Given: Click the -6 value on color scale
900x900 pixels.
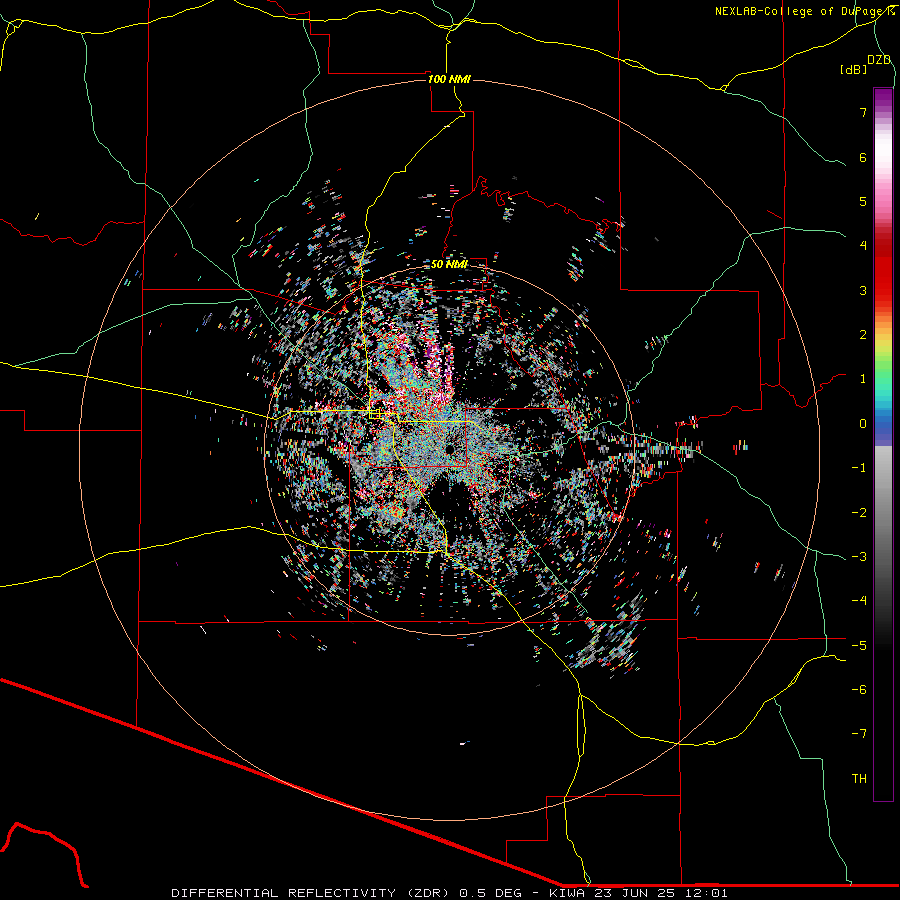Looking at the screenshot, I should coord(859,690).
